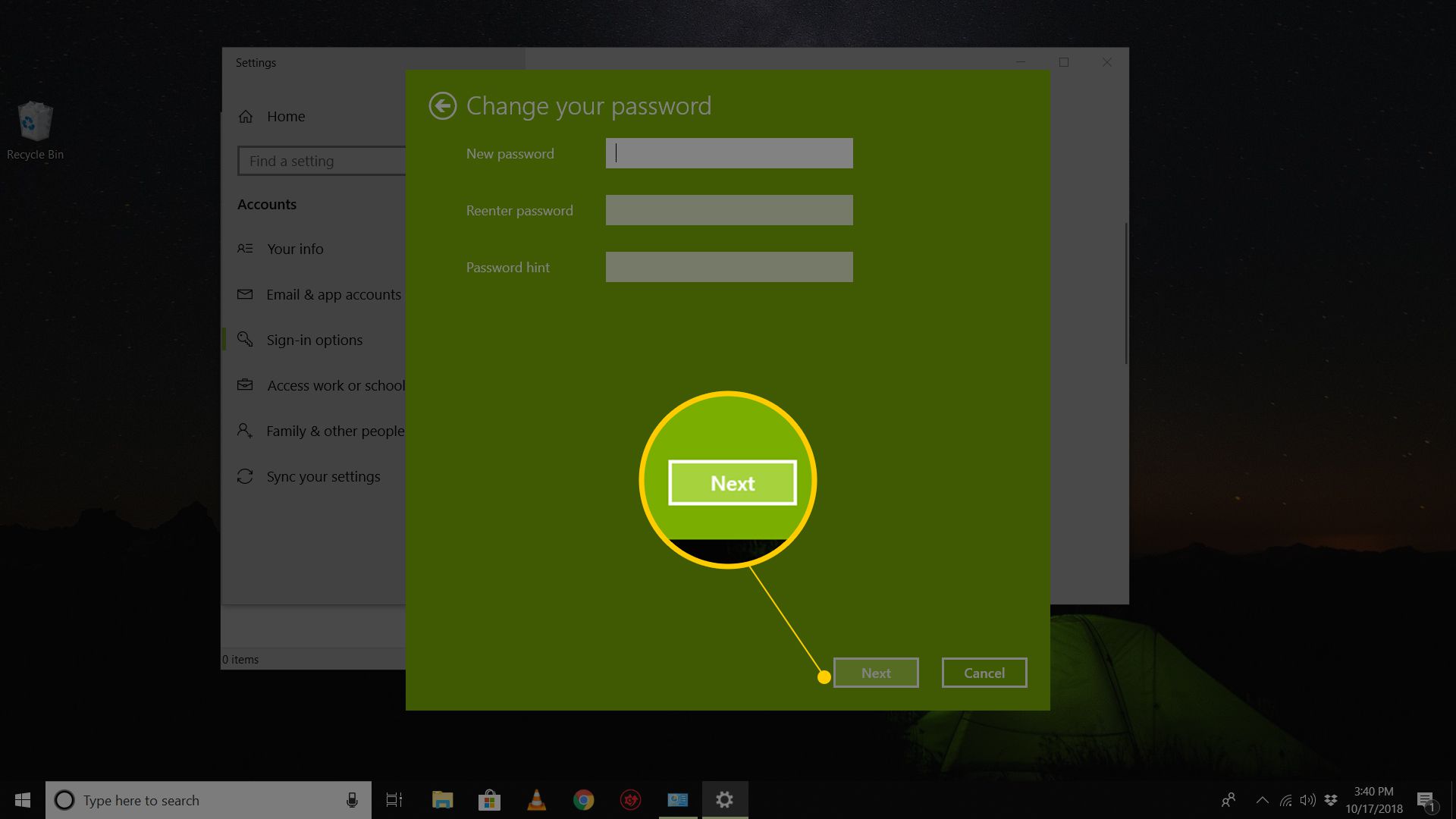Open Sync your settings section
1456x819 pixels.
point(323,475)
